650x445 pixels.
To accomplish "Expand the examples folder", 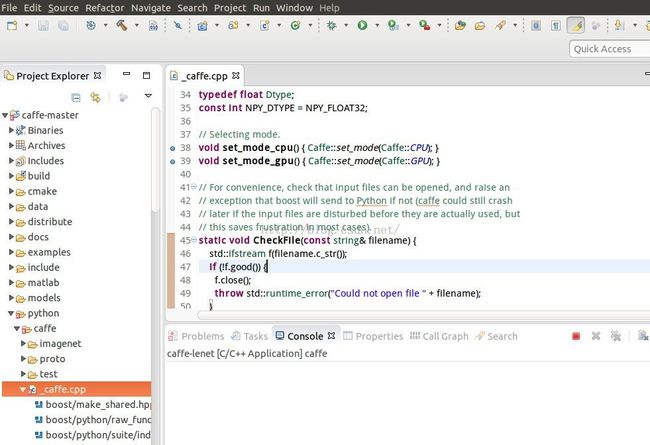I will pyautogui.click(x=11, y=252).
